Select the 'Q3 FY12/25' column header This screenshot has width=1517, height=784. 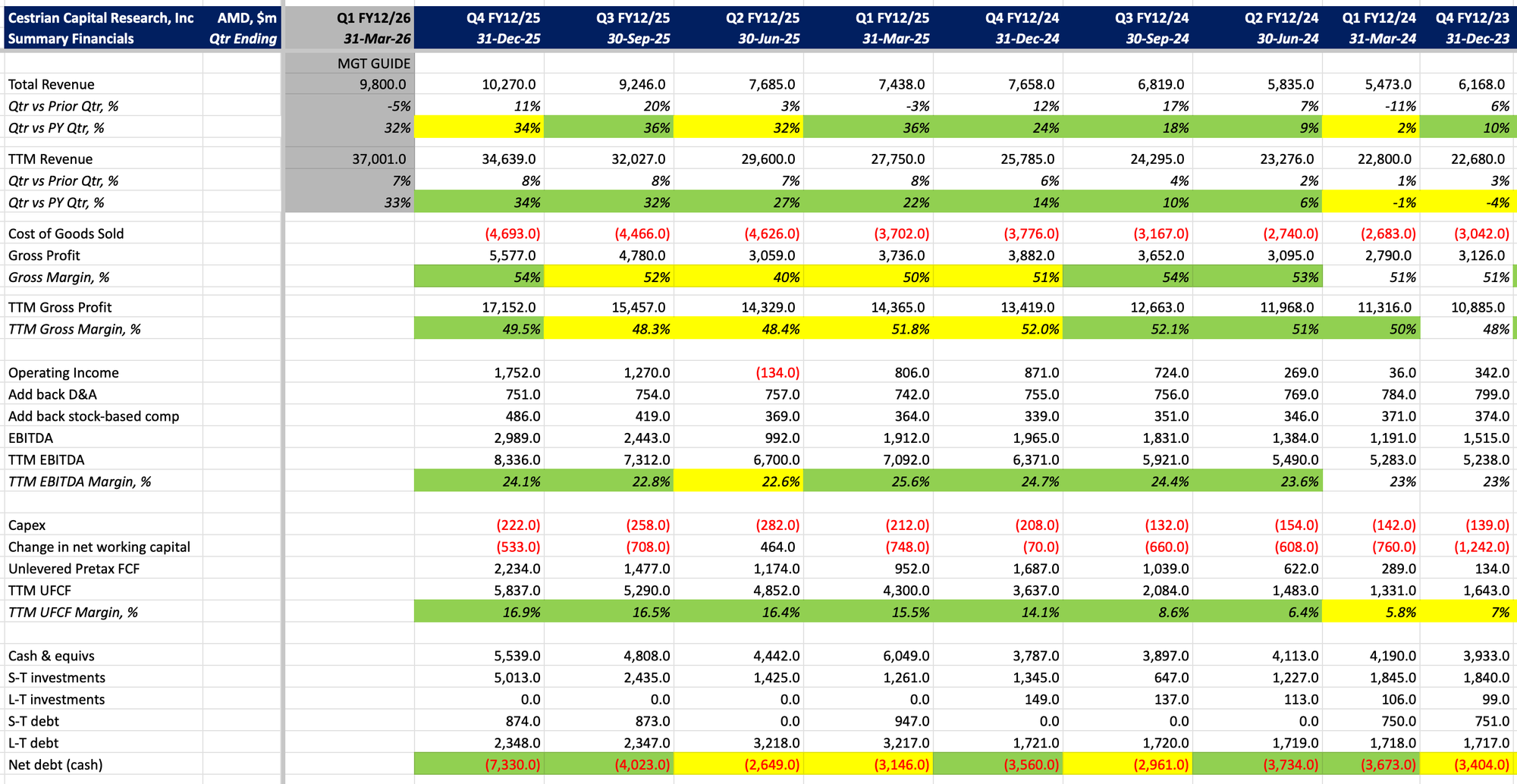(x=633, y=17)
